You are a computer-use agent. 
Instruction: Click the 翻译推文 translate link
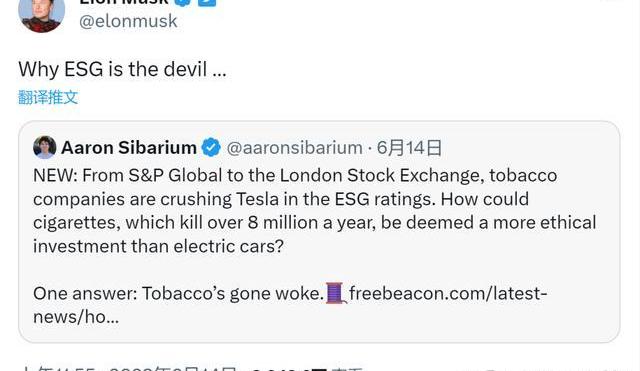click(x=48, y=98)
